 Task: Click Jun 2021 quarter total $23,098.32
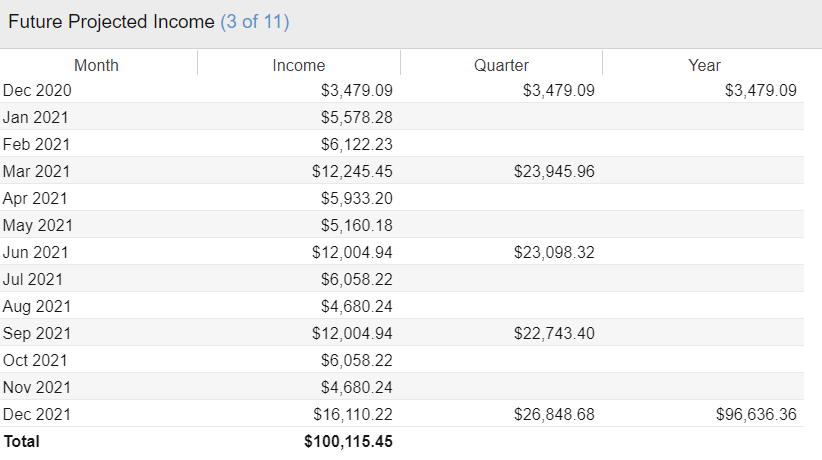click(x=554, y=252)
